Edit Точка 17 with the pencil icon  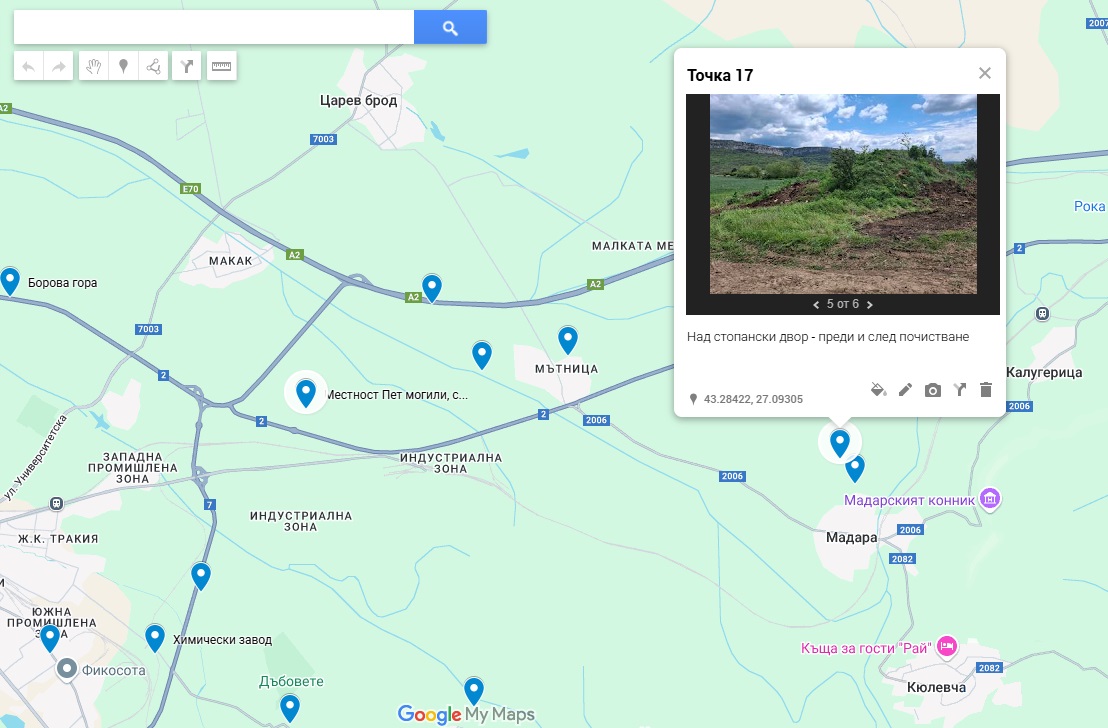click(905, 390)
